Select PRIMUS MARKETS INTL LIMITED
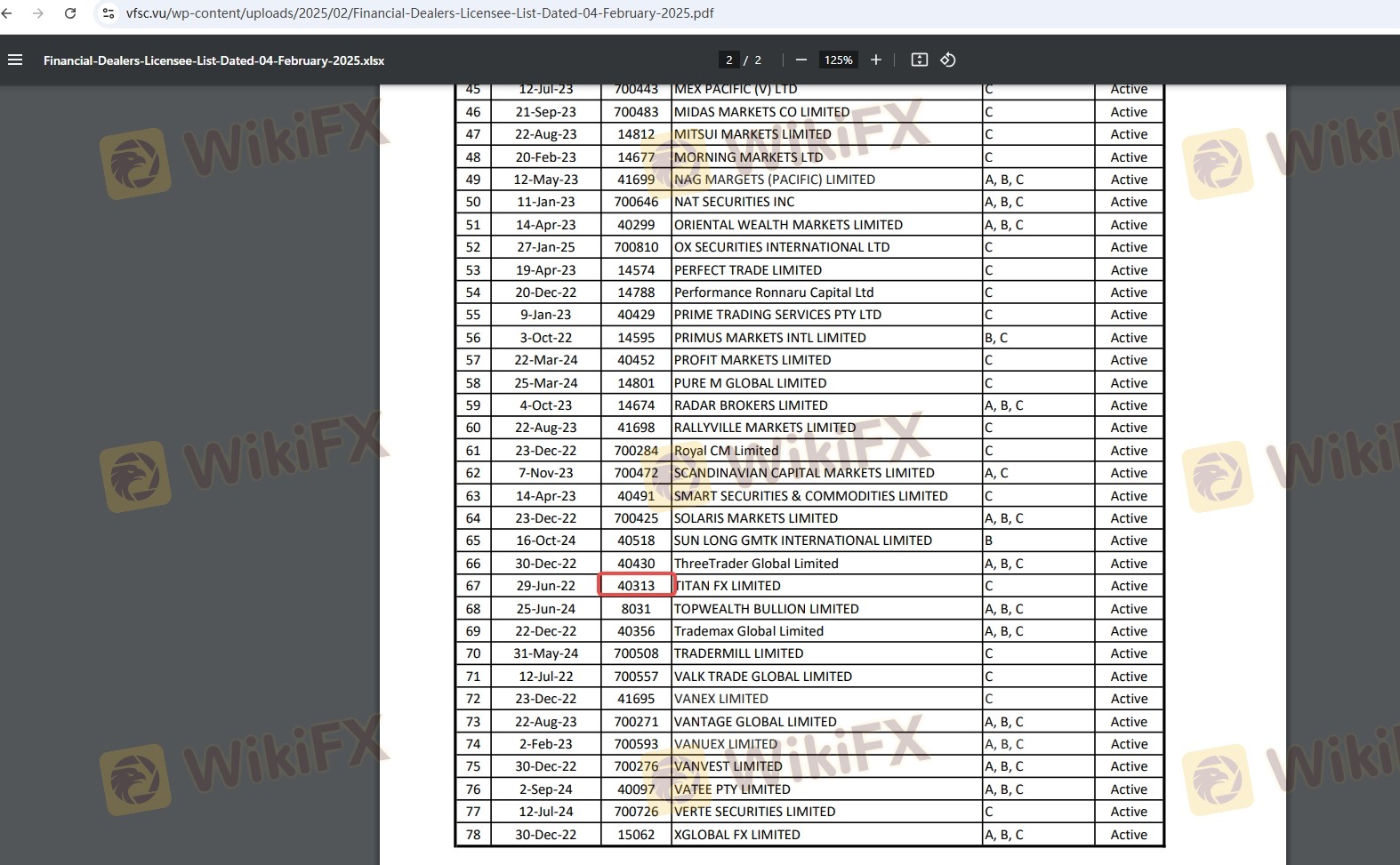This screenshot has width=1400, height=865. click(770, 338)
